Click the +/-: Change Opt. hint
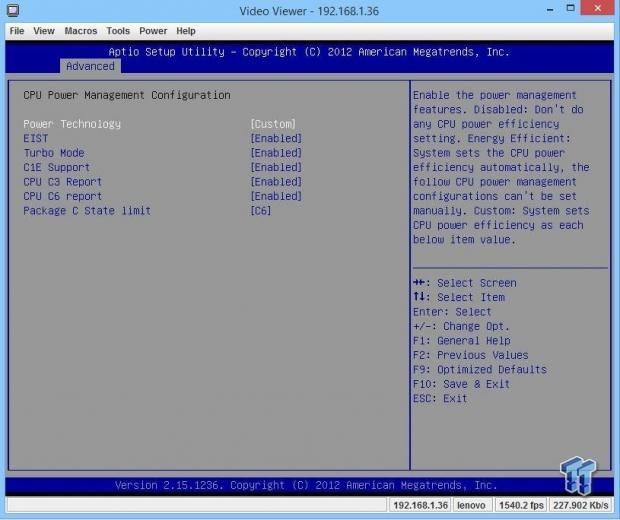Screen dimensions: 620x520 click(x=461, y=326)
